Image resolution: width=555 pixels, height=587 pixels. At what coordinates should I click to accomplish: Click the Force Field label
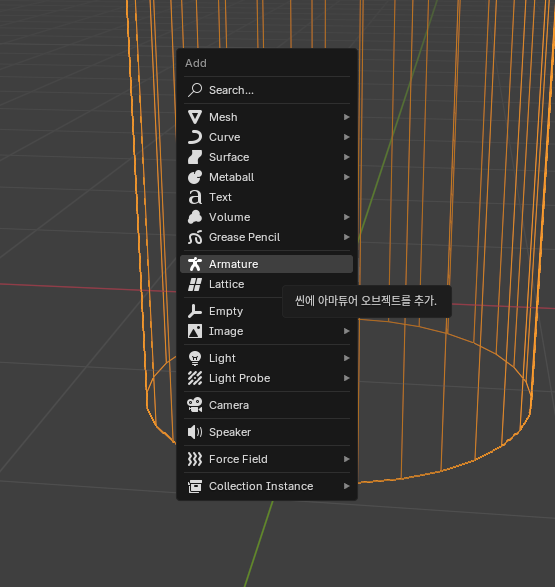pyautogui.click(x=238, y=459)
